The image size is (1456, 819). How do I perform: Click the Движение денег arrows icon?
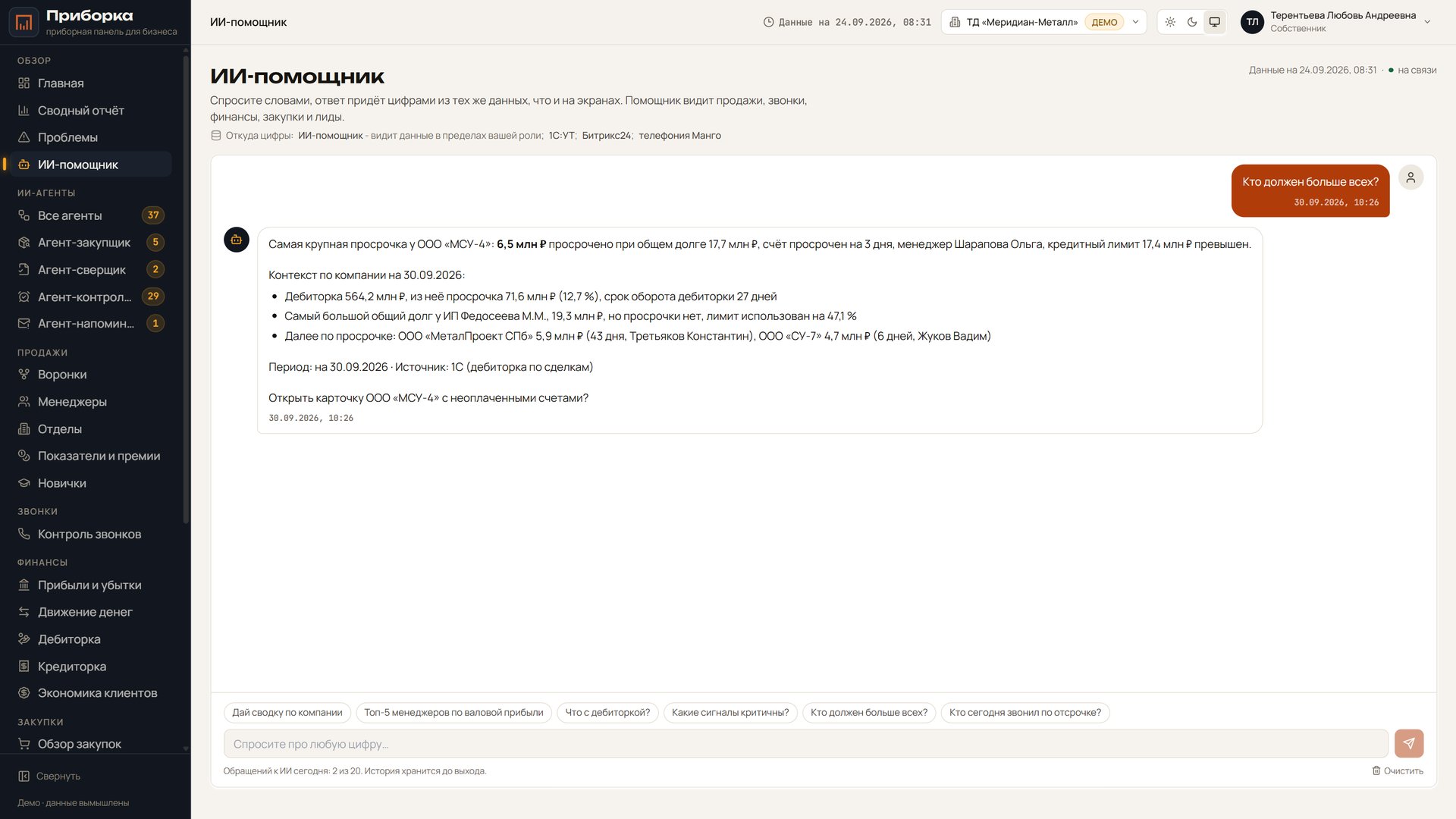click(x=24, y=612)
